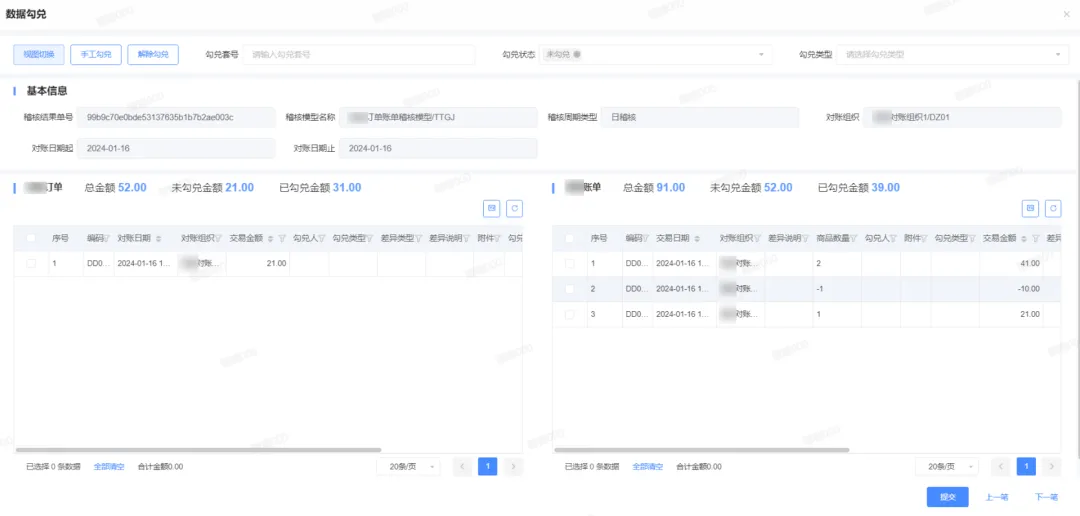Click the 41.00 cell in bills table
The image size is (1080, 516).
point(1011,263)
